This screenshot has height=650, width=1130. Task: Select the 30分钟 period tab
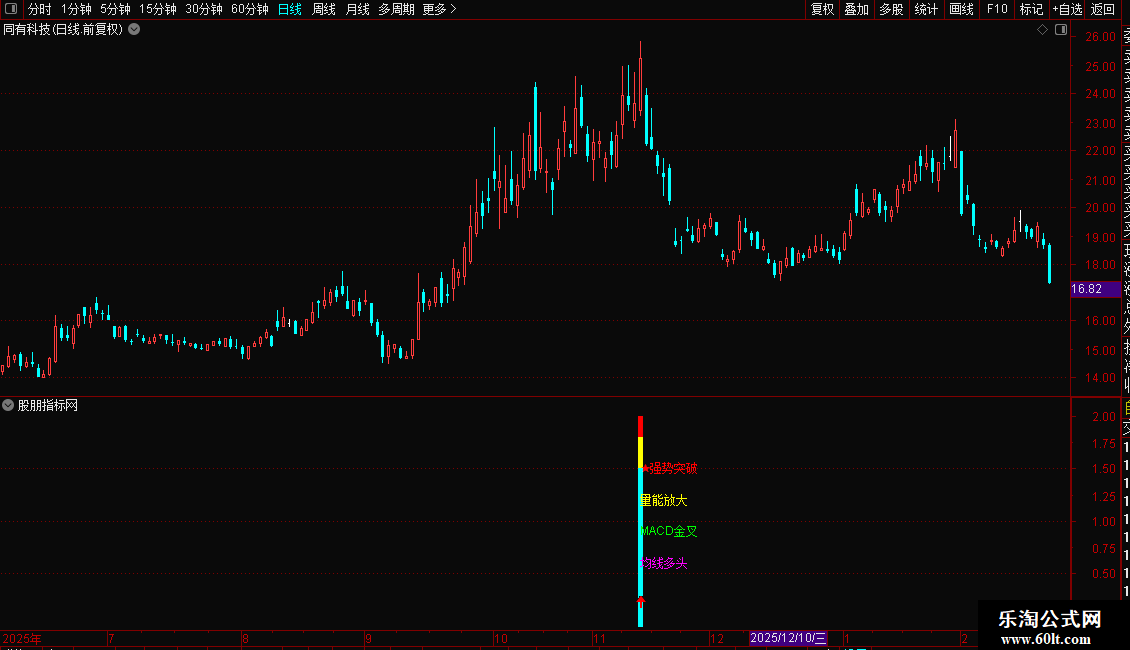(203, 9)
